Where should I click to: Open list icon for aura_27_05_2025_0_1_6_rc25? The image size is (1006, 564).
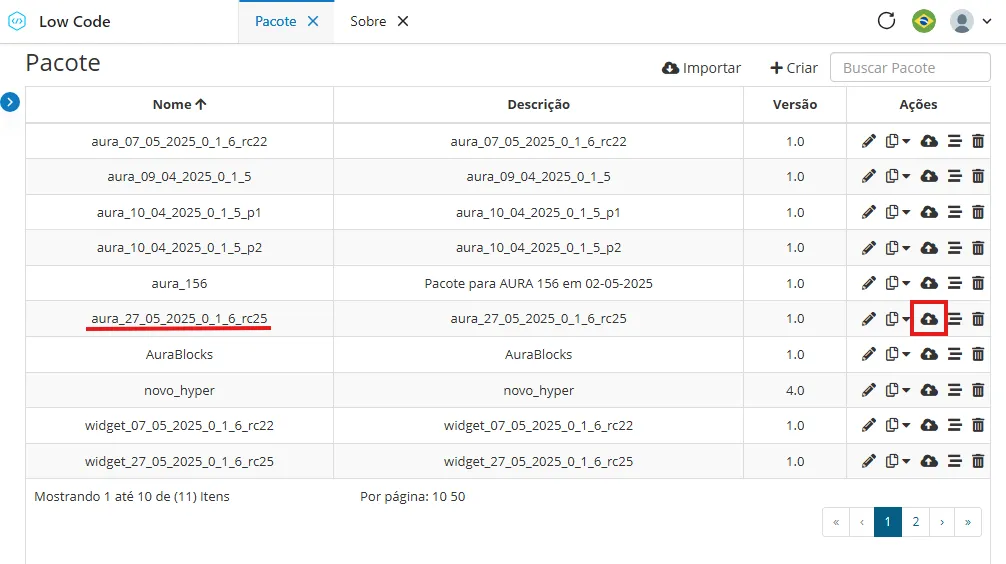click(955, 319)
